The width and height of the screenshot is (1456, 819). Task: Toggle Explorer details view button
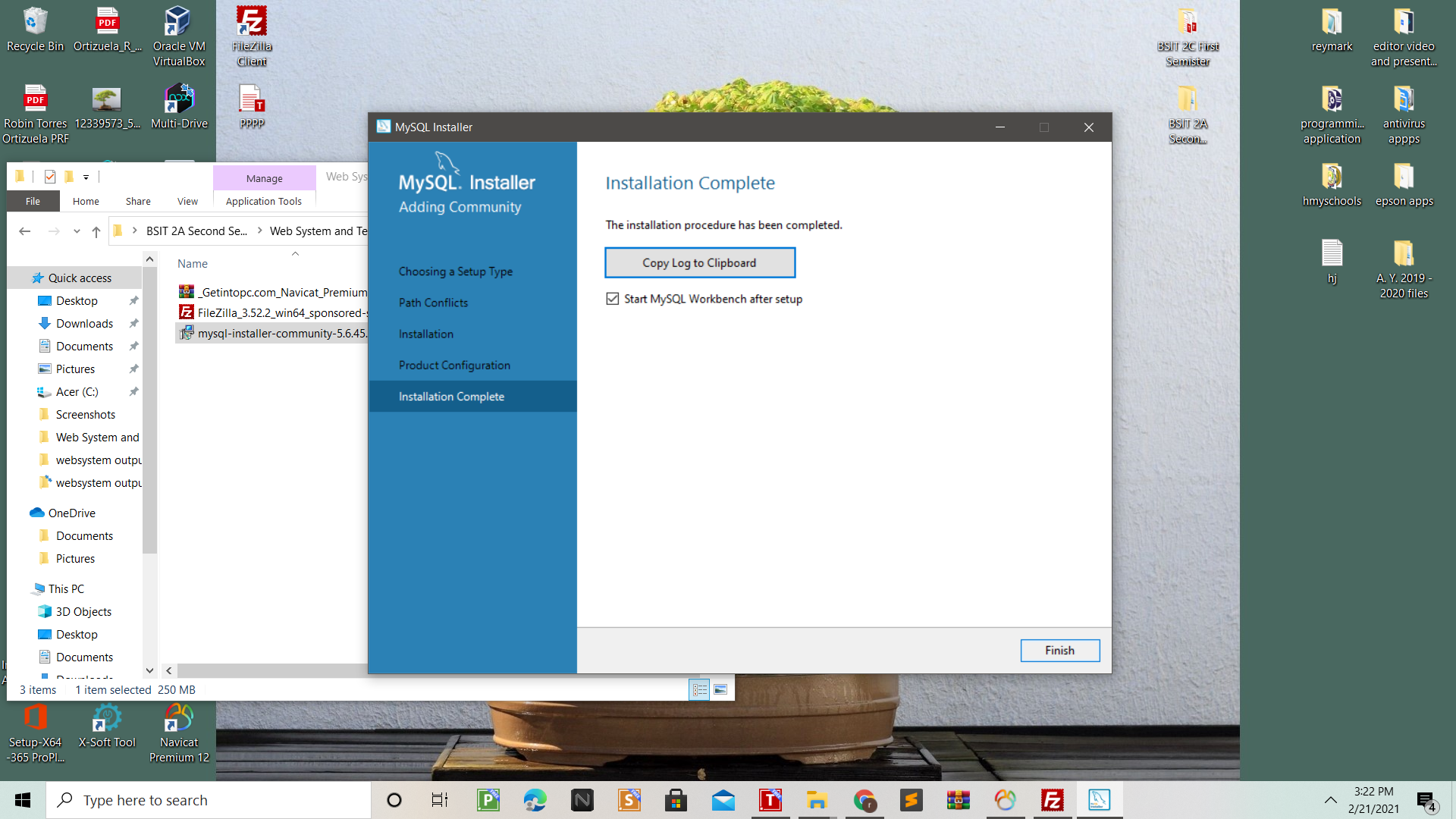[699, 689]
